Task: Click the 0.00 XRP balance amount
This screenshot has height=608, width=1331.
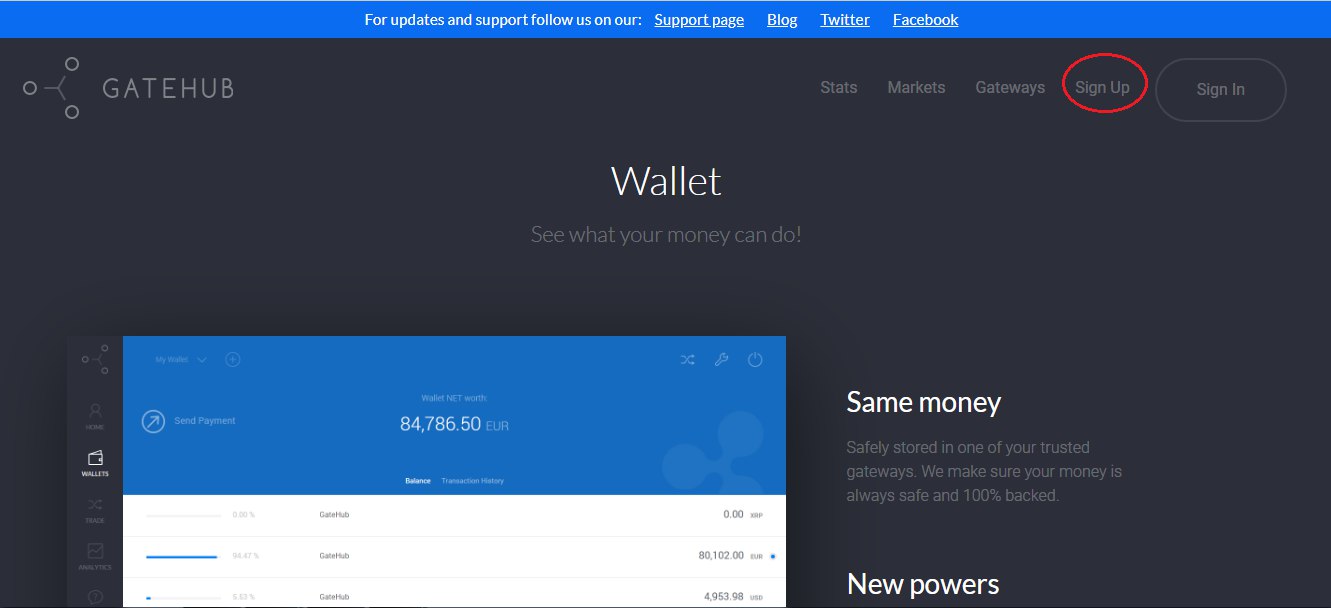Action: pos(744,515)
